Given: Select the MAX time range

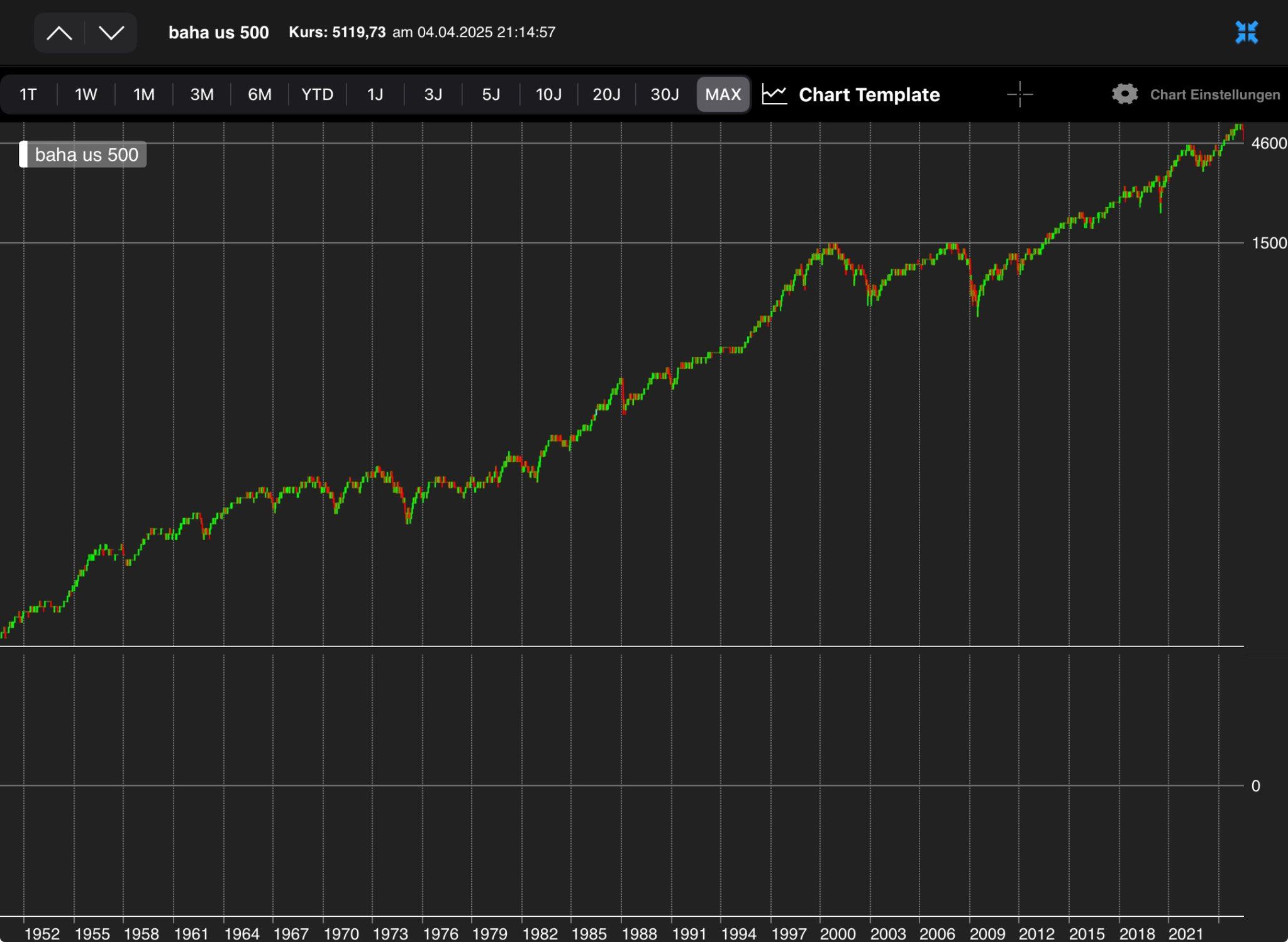Looking at the screenshot, I should pos(723,95).
